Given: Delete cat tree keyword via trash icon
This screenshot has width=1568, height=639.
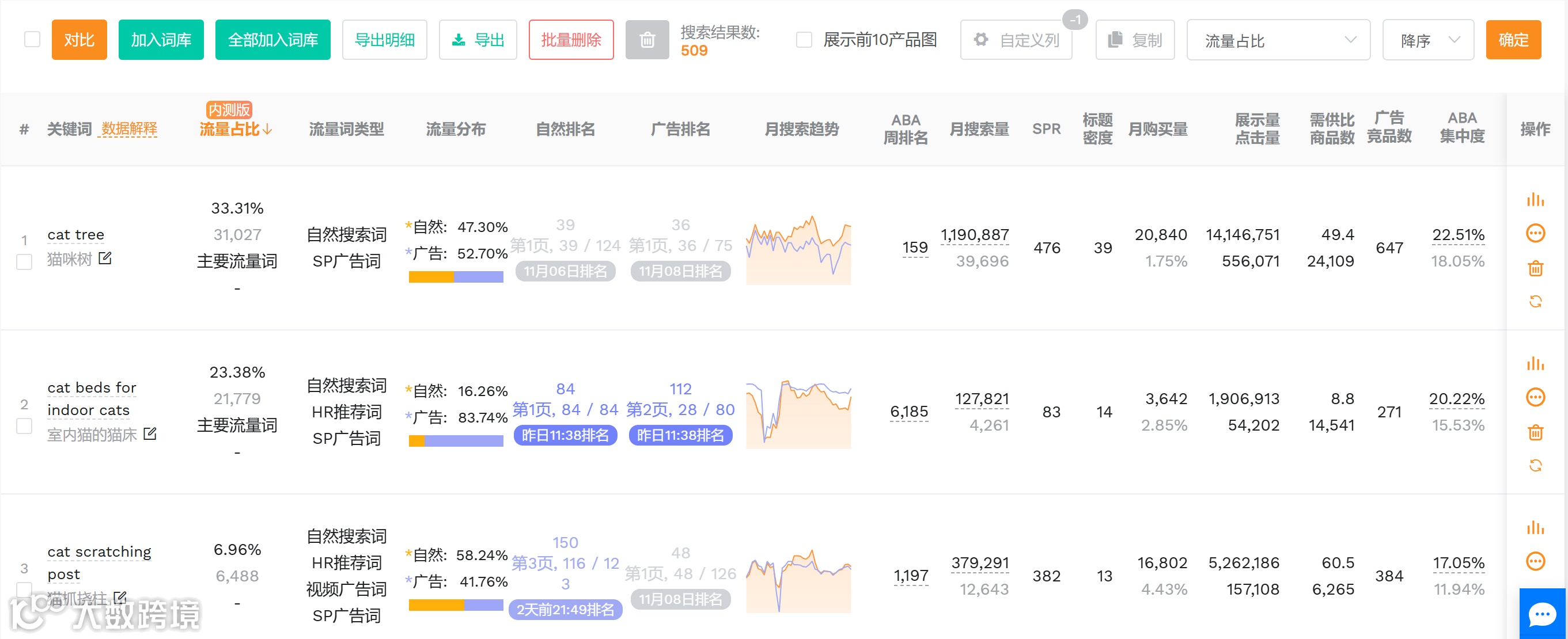Looking at the screenshot, I should coord(1535,268).
